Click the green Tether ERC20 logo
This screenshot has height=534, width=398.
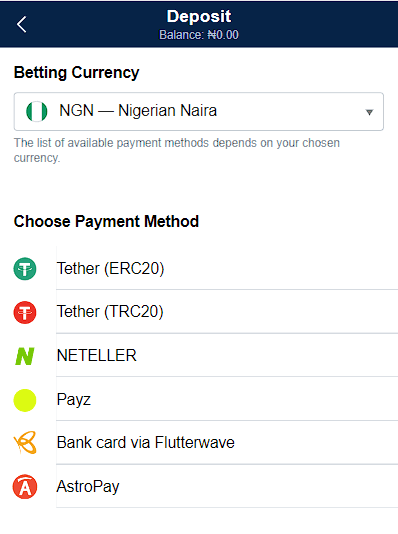coord(25,269)
